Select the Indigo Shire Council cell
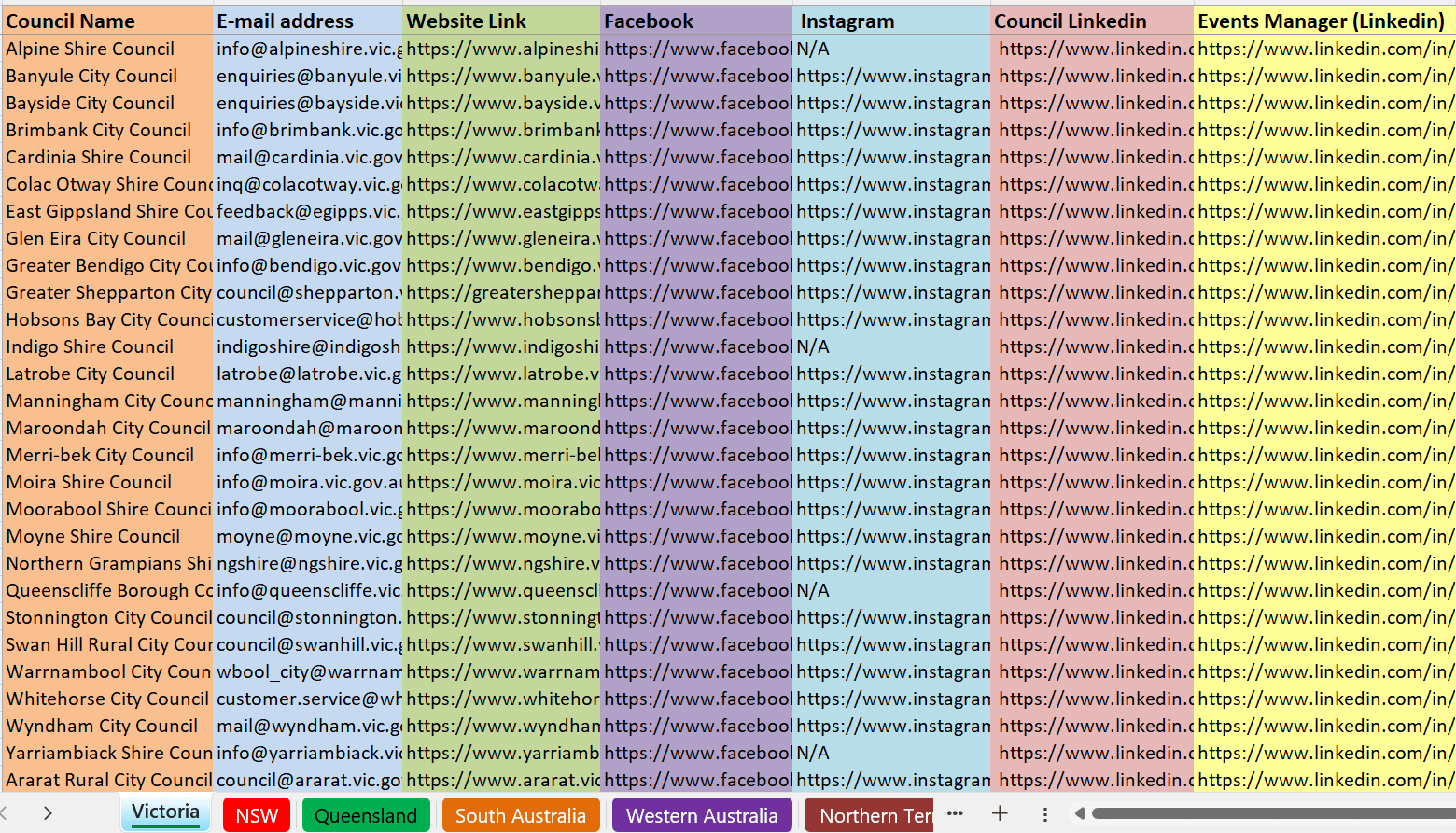The image size is (1456, 833). click(x=106, y=346)
